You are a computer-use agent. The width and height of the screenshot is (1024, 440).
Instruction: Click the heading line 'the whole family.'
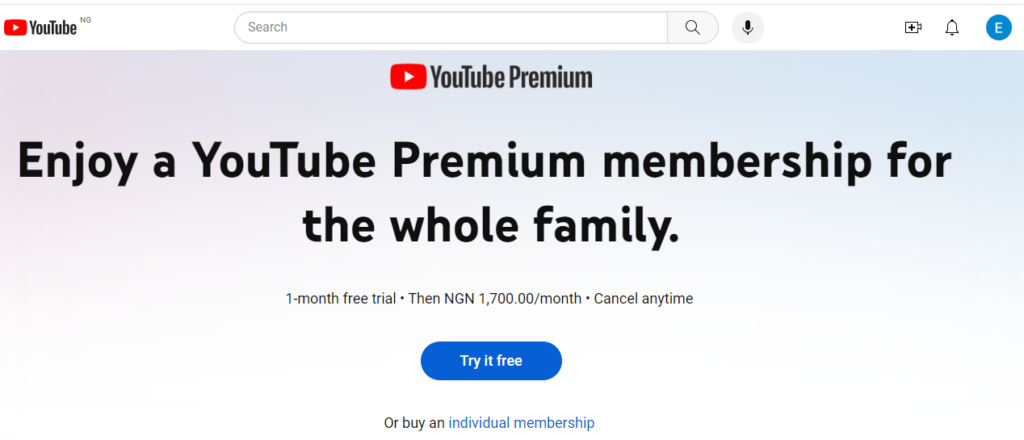(490, 224)
